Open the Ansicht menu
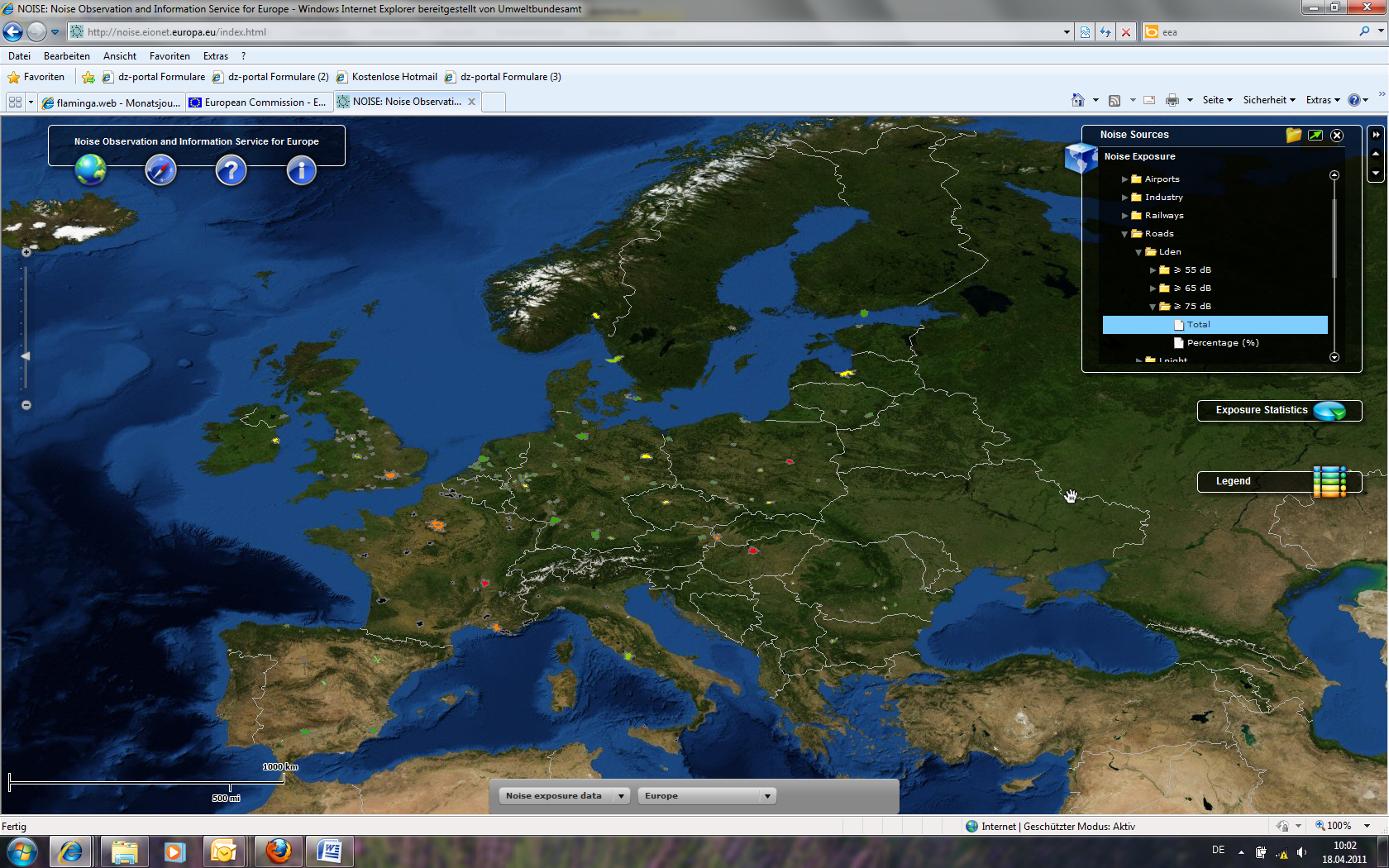Screen dimensions: 1389x868 point(120,56)
